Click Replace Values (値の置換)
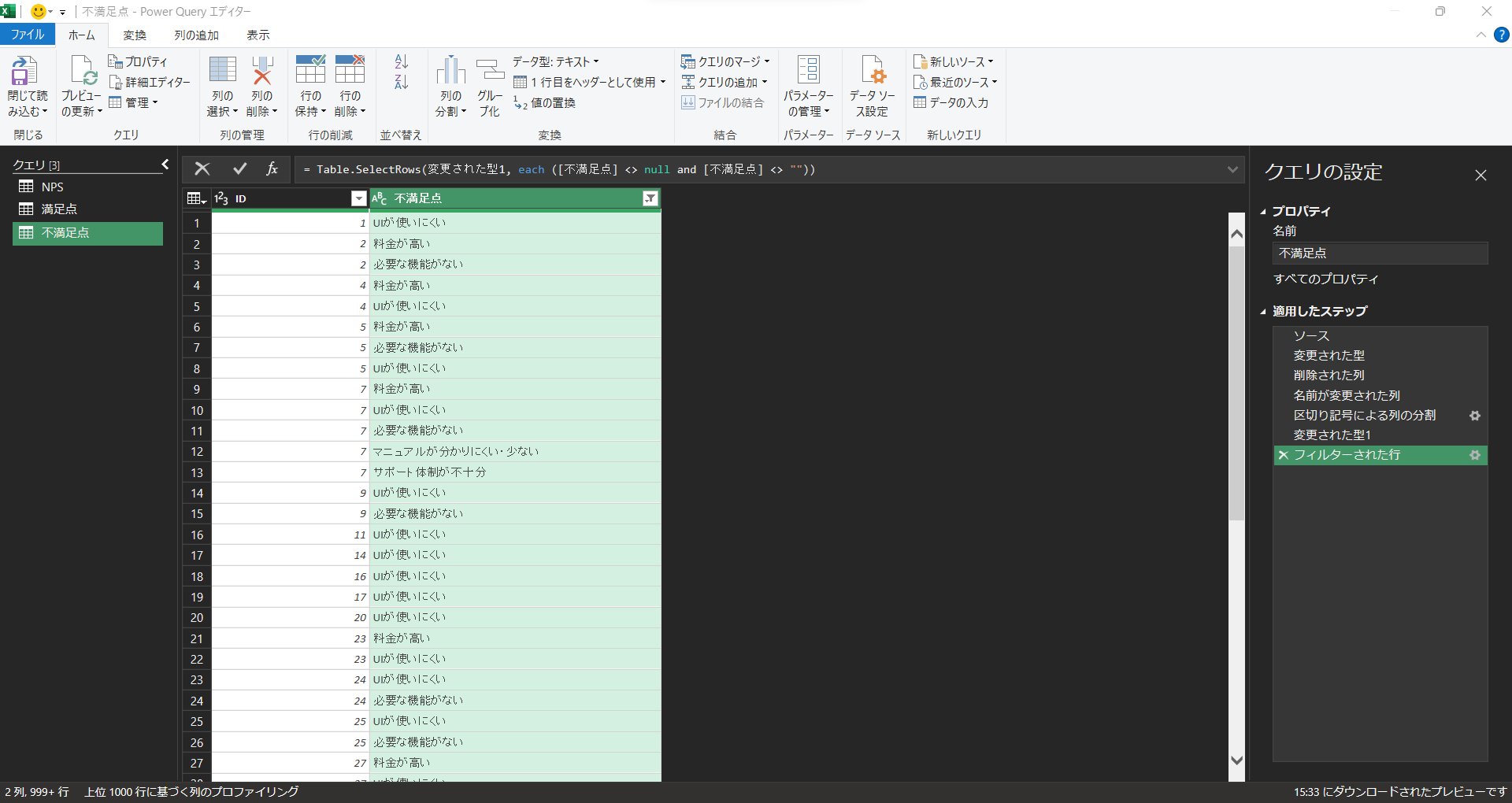 tap(544, 102)
